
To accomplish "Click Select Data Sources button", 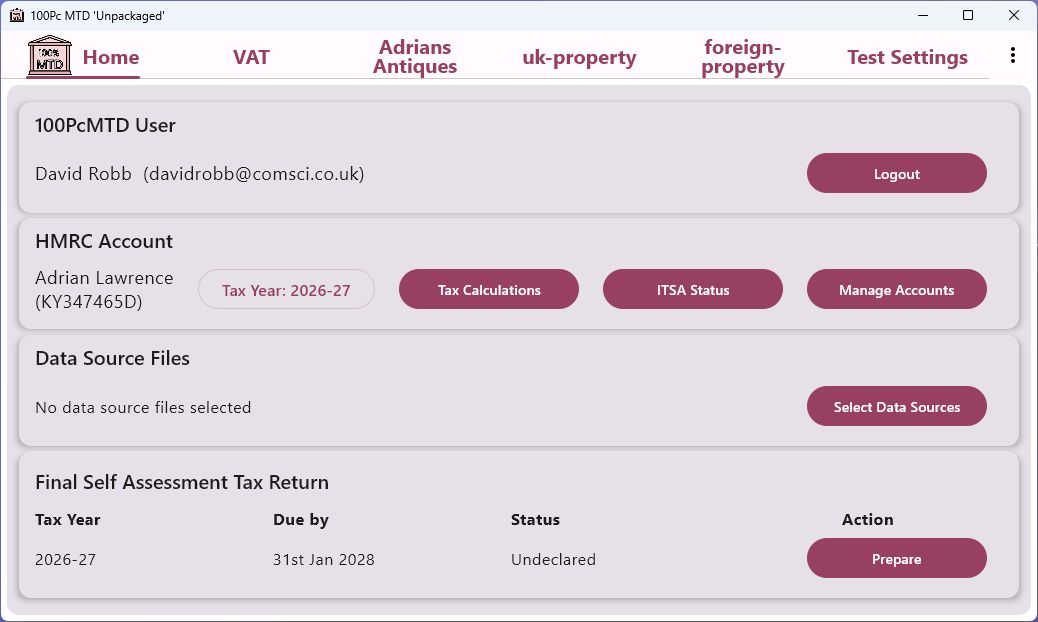I will (896, 407).
